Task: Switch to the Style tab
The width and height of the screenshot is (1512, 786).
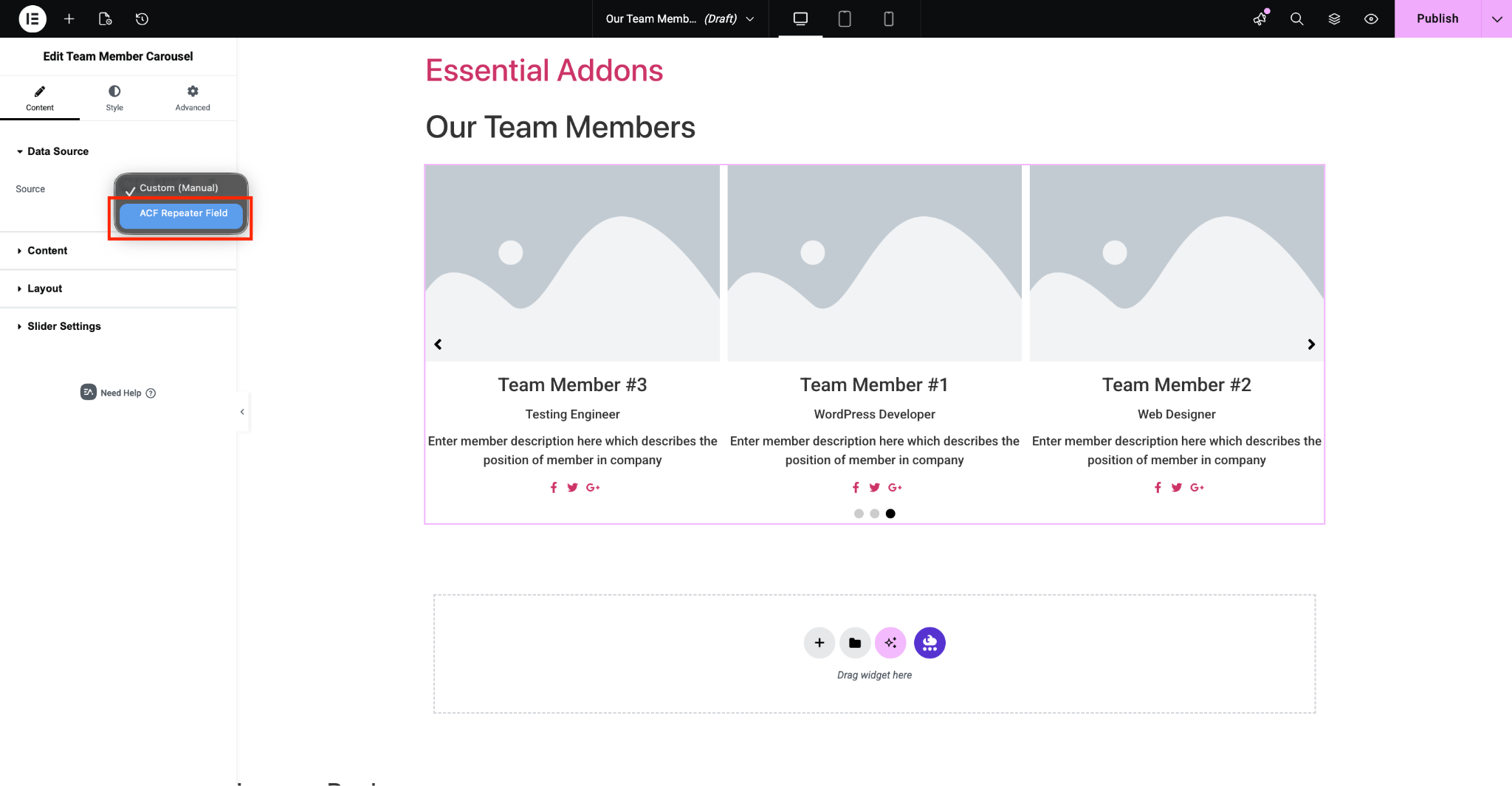Action: coord(114,98)
